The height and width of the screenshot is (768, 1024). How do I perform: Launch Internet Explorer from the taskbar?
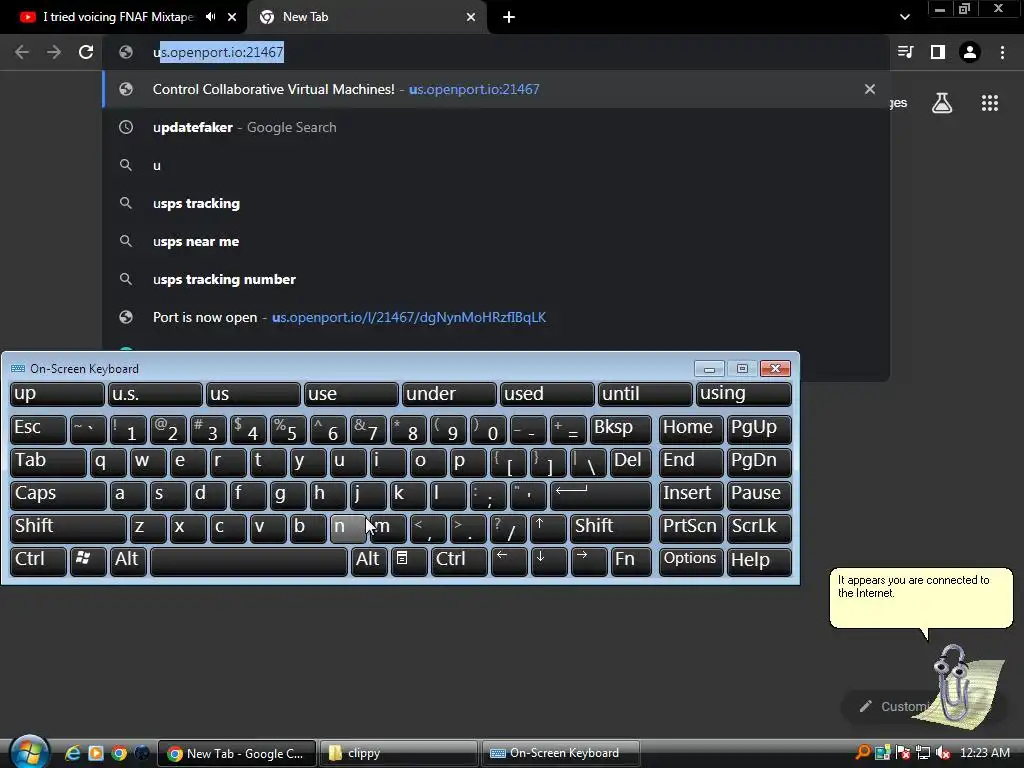coord(72,753)
